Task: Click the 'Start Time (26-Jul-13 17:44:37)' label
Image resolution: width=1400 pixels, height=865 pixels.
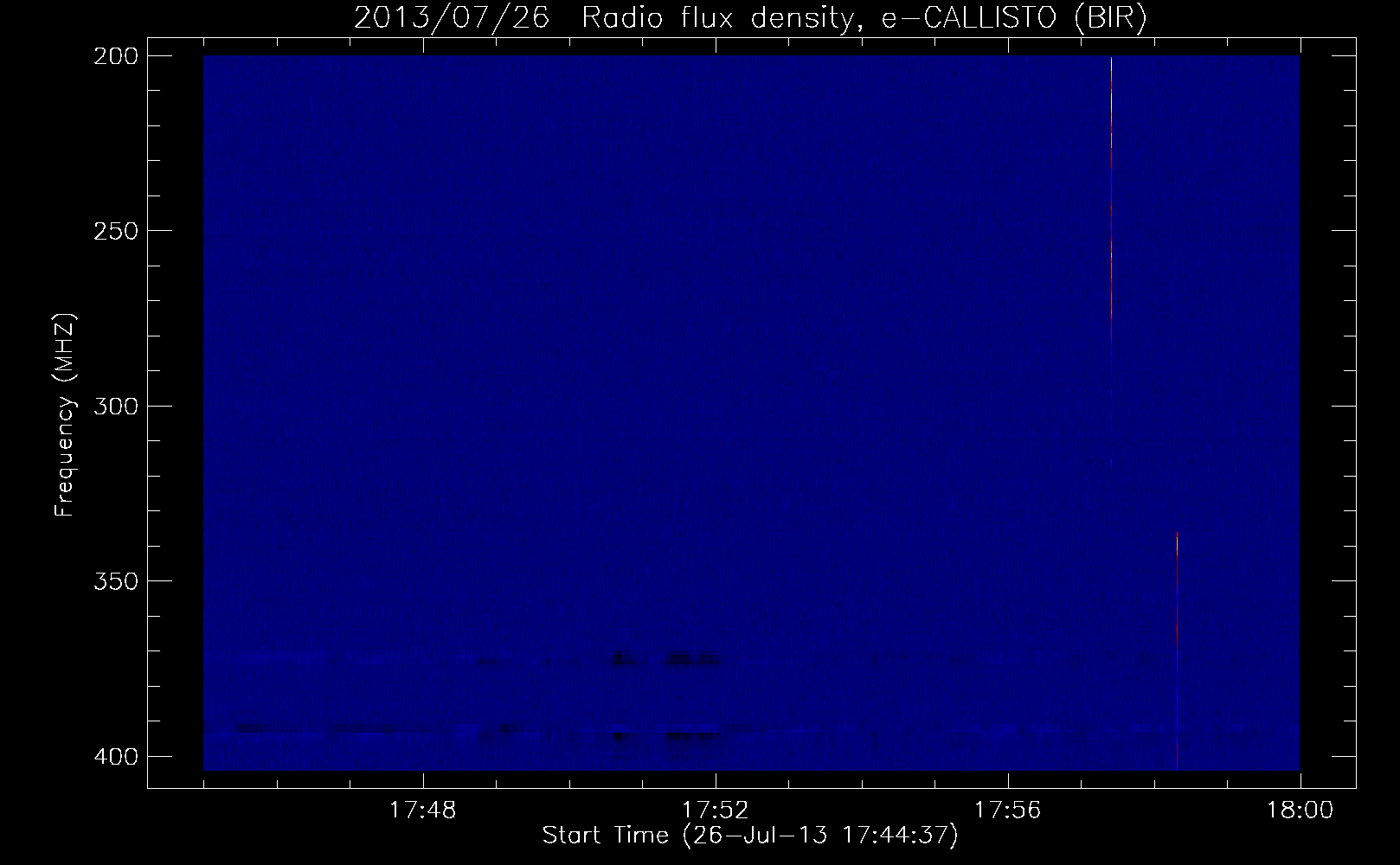Action: coord(750,836)
